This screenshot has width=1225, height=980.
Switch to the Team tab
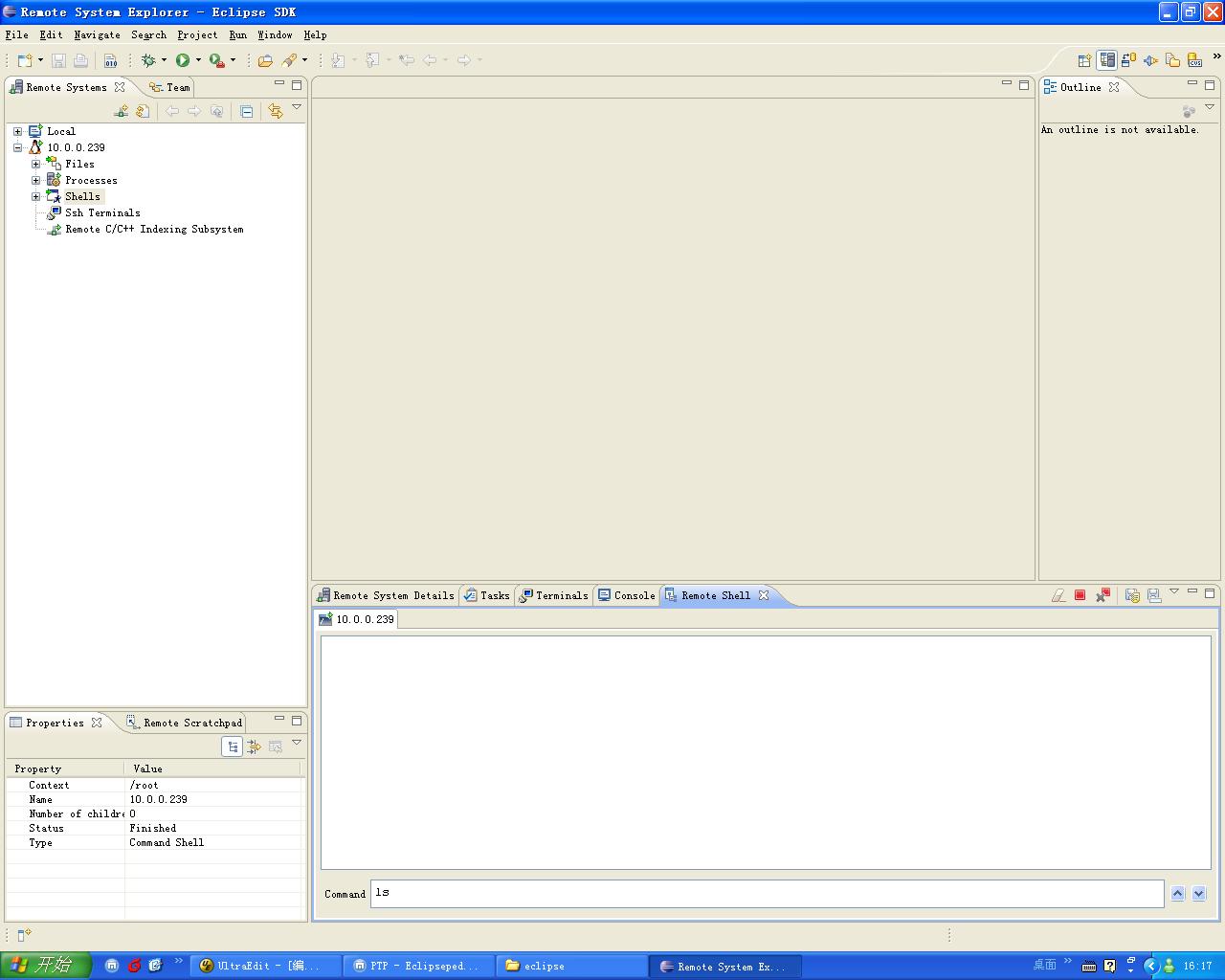[x=170, y=87]
